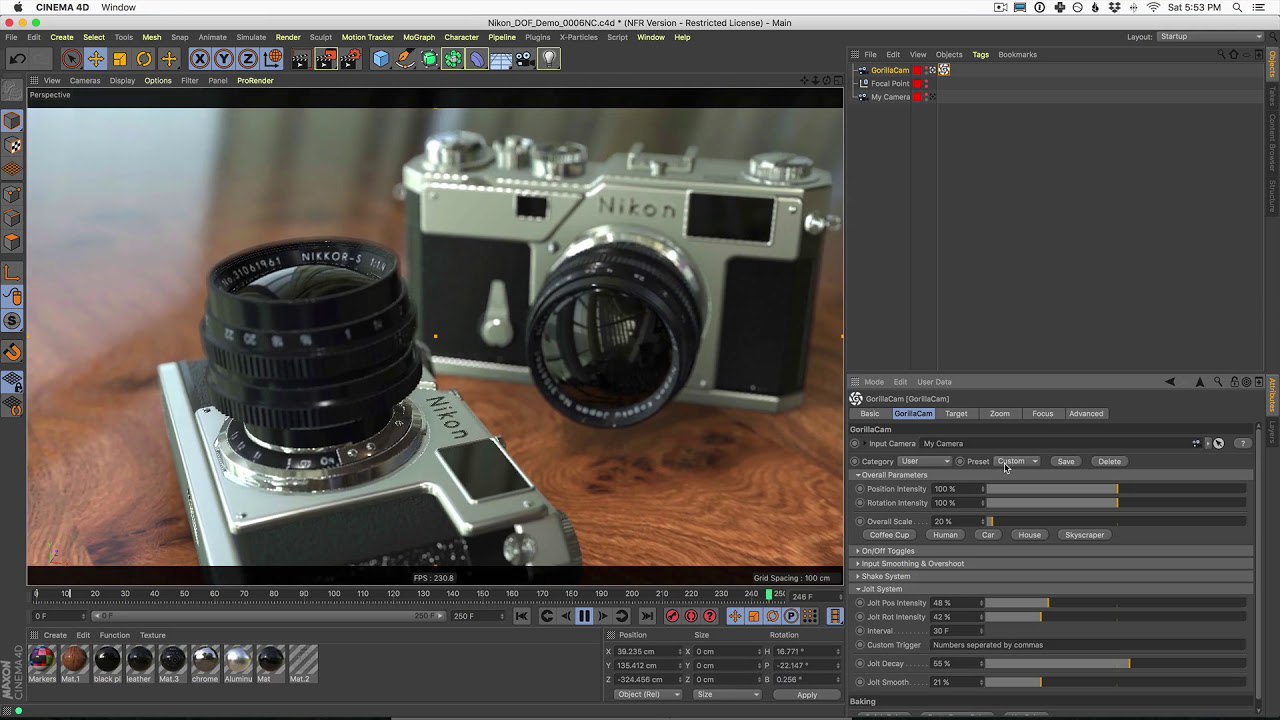Toggle Autokeying red button
The image size is (1280, 720).
[691, 616]
